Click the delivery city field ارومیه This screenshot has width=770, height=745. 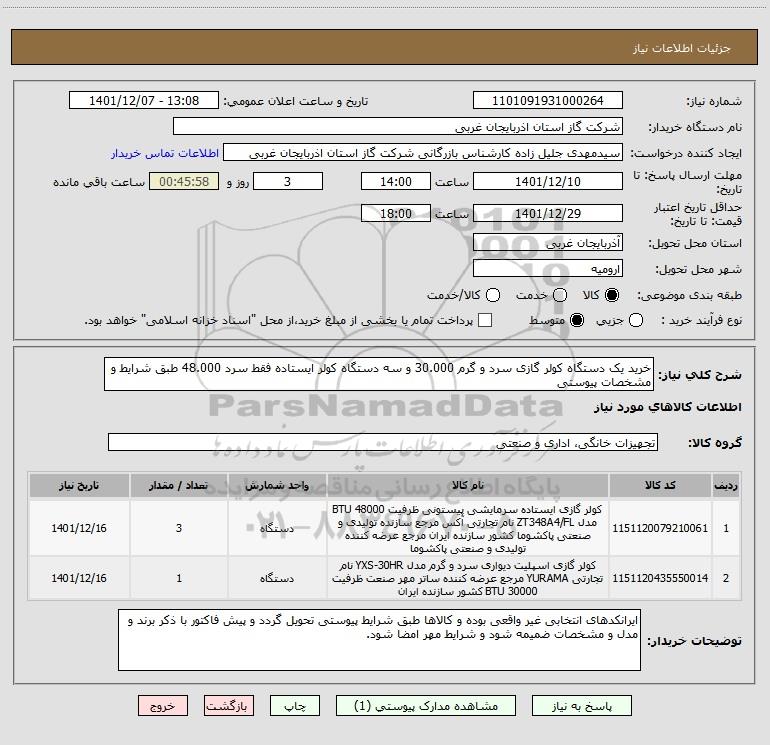[x=548, y=268]
